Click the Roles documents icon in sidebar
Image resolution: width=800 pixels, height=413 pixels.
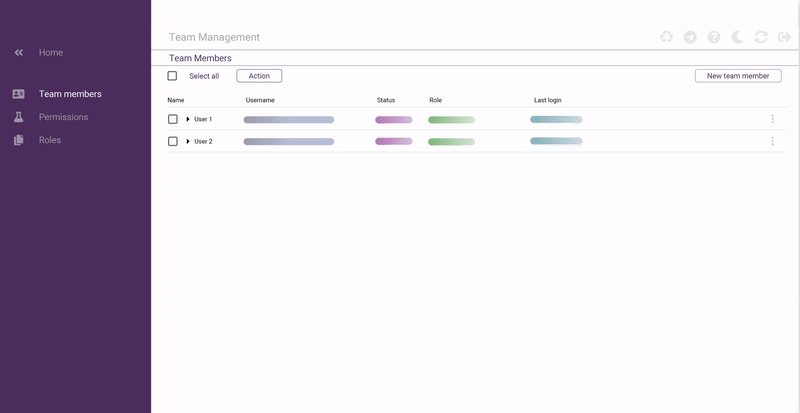(18, 140)
